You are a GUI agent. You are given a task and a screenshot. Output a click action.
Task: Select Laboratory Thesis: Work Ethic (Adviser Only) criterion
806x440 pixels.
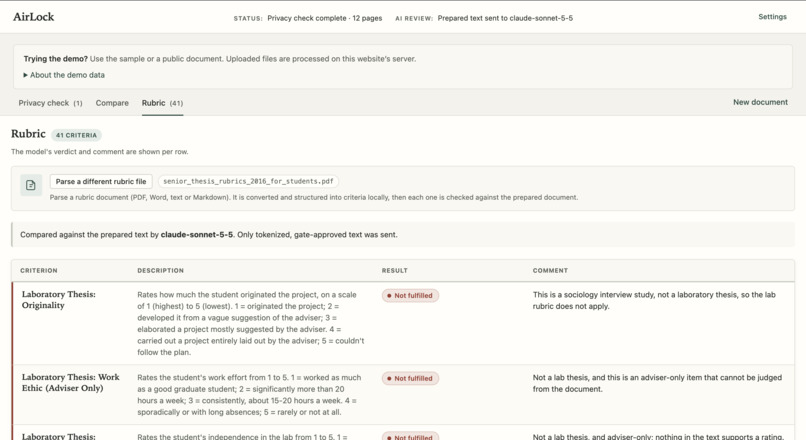pyautogui.click(x=70, y=382)
